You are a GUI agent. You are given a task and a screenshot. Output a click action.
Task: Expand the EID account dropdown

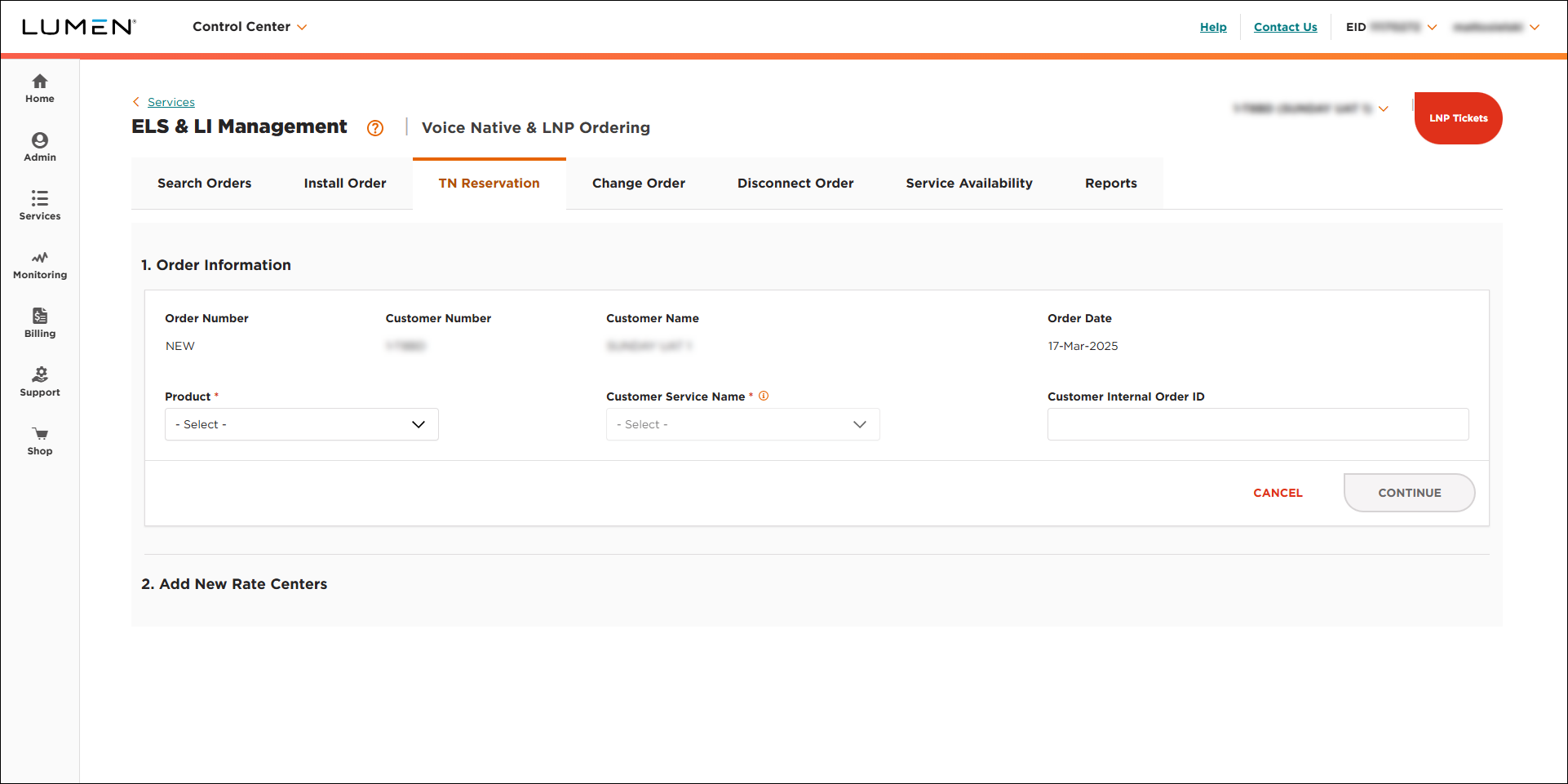click(1391, 27)
